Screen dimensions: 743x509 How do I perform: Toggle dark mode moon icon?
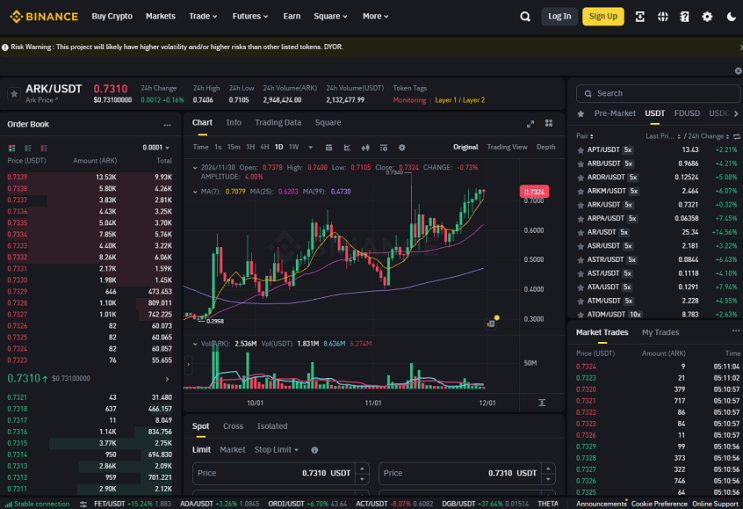click(731, 17)
